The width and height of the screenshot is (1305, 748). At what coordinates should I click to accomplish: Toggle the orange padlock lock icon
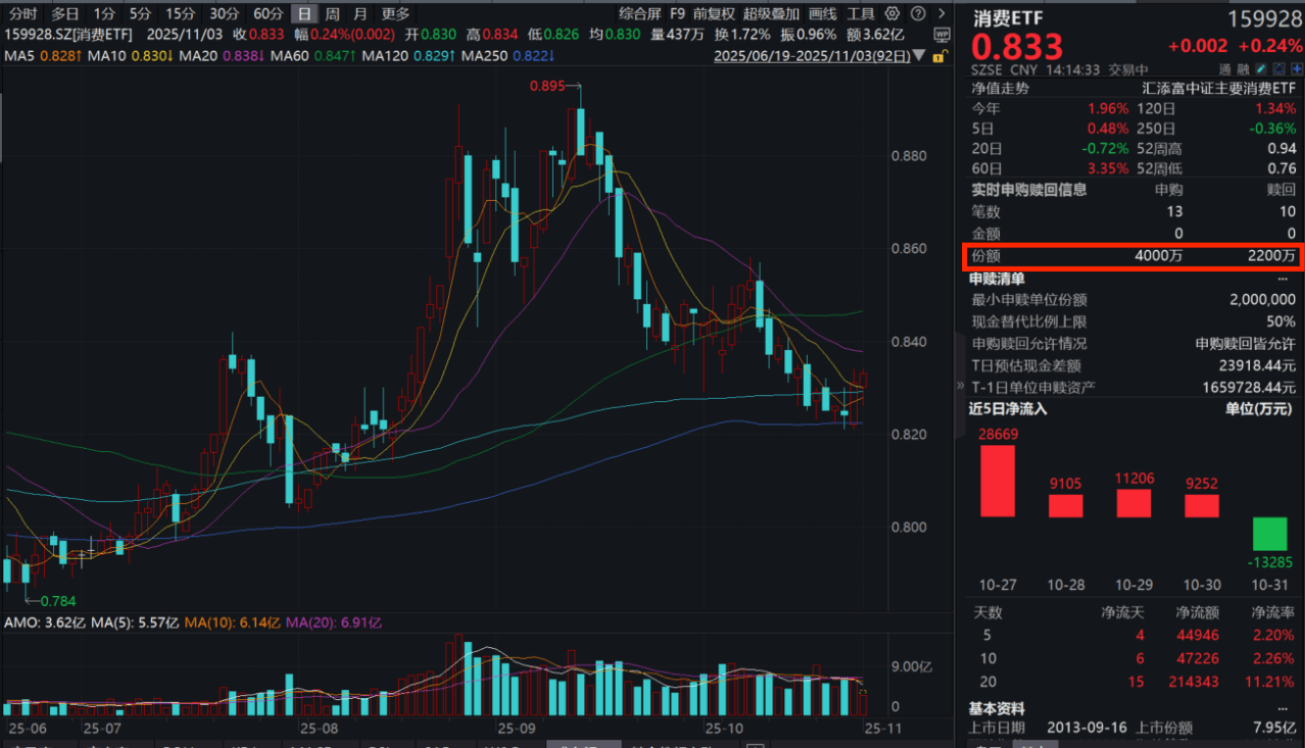pos(938,56)
